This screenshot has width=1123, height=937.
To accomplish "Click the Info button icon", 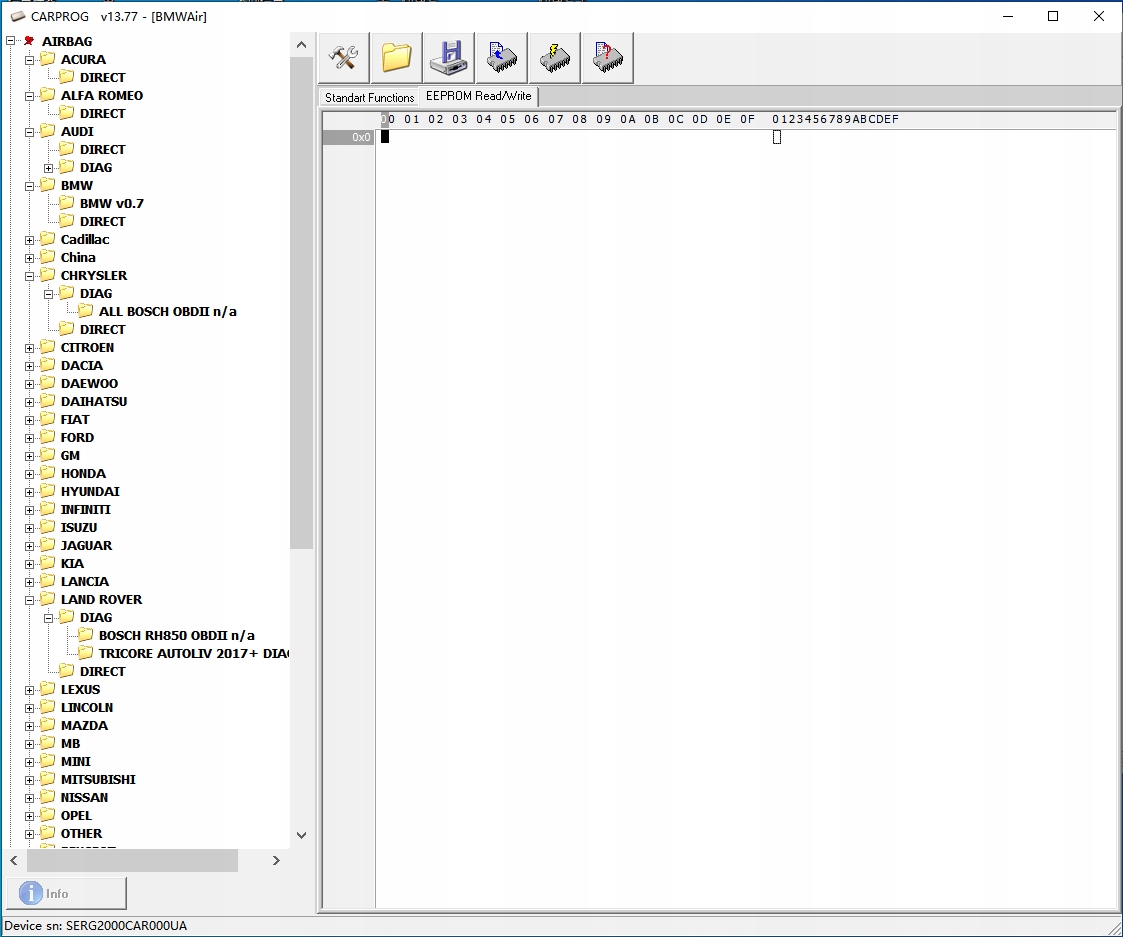I will tap(31, 893).
